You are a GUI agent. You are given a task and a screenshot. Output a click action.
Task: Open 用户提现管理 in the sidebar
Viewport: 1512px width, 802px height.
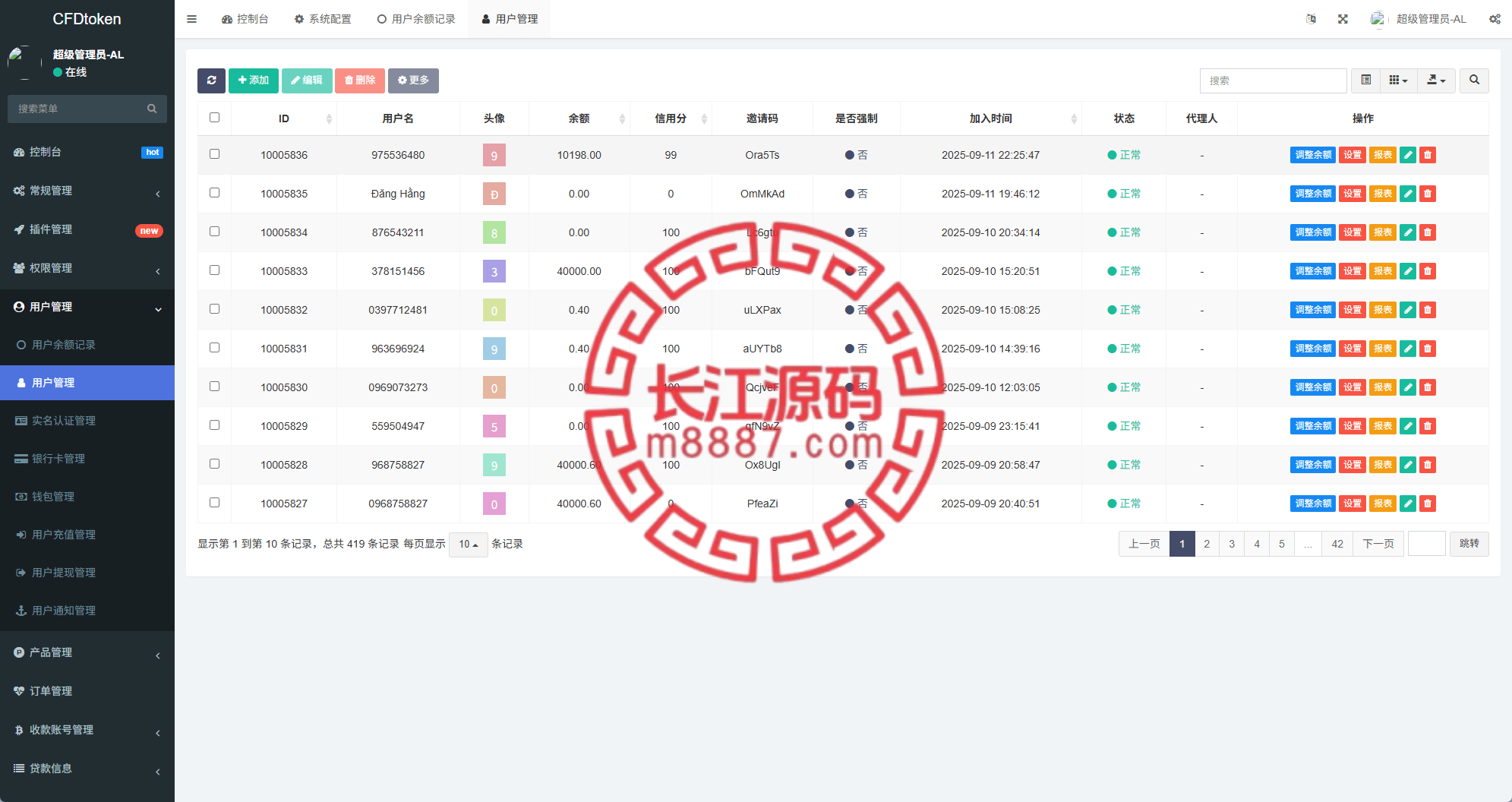point(87,573)
